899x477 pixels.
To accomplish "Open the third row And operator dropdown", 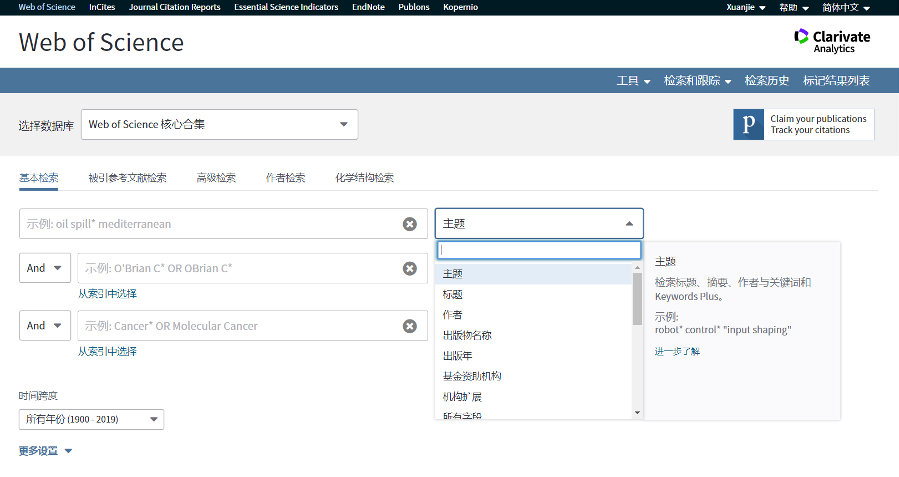I will pyautogui.click(x=45, y=325).
